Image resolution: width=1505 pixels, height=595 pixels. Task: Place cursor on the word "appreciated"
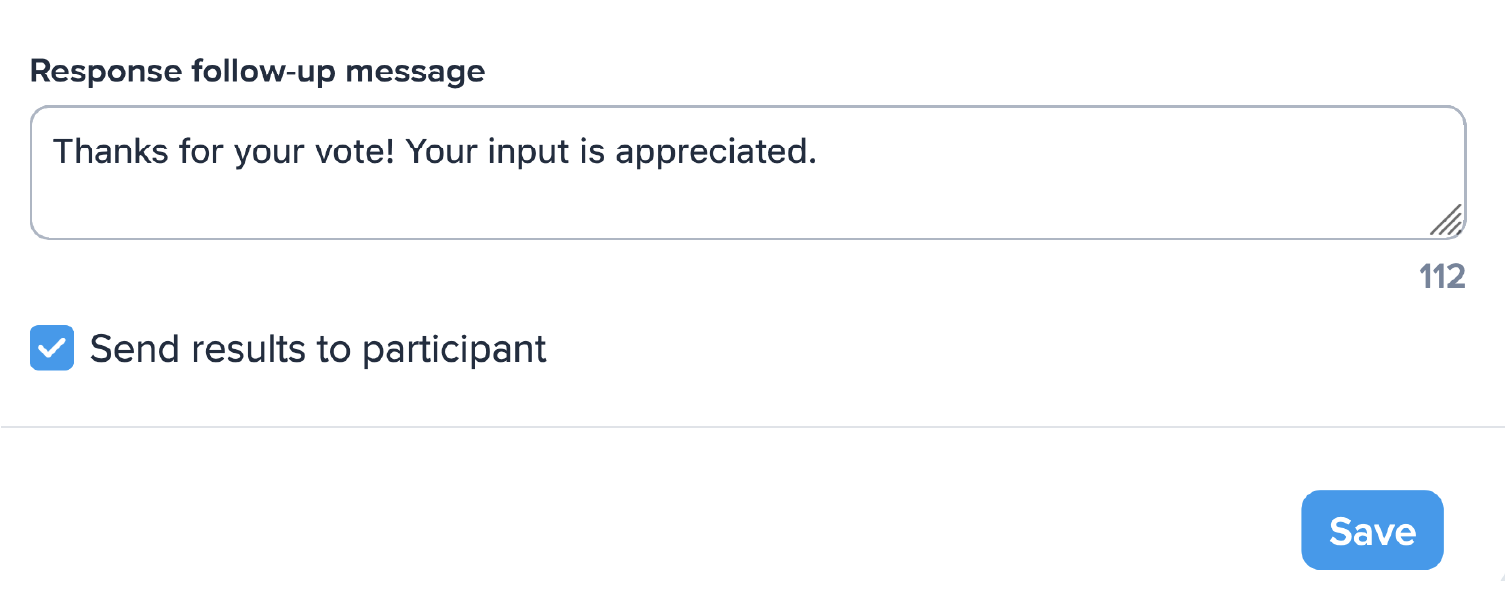click(715, 152)
